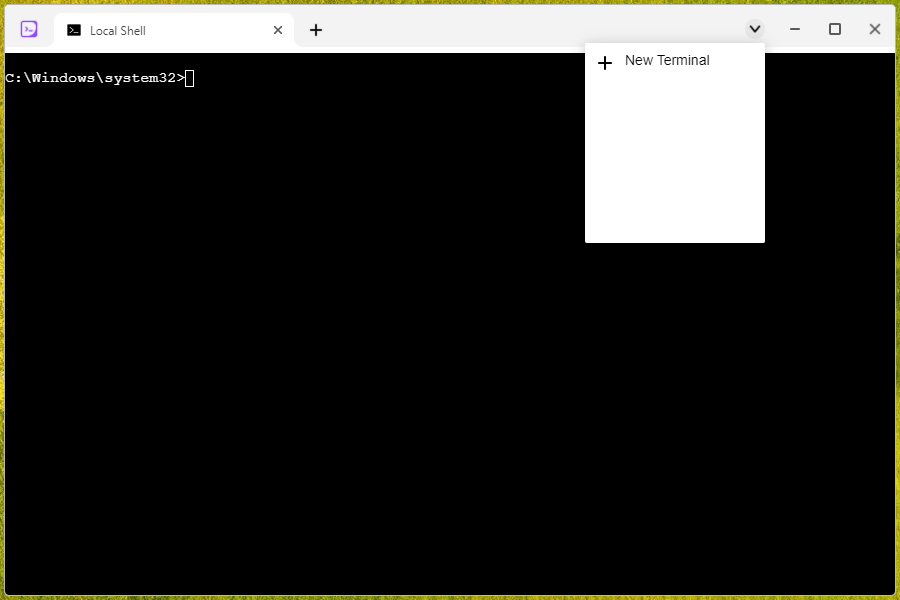This screenshot has height=600, width=900.
Task: Choose New Terminal from the menu
Action: (x=666, y=61)
